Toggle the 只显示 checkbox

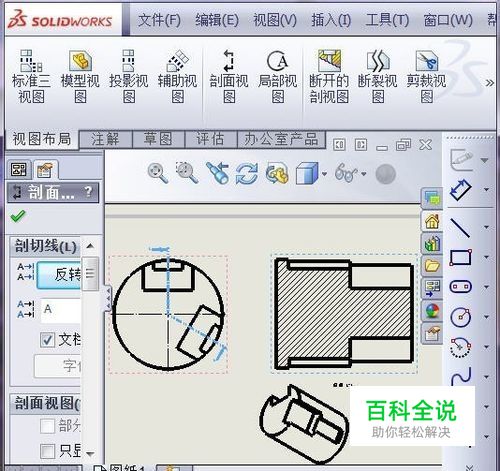click(x=47, y=451)
